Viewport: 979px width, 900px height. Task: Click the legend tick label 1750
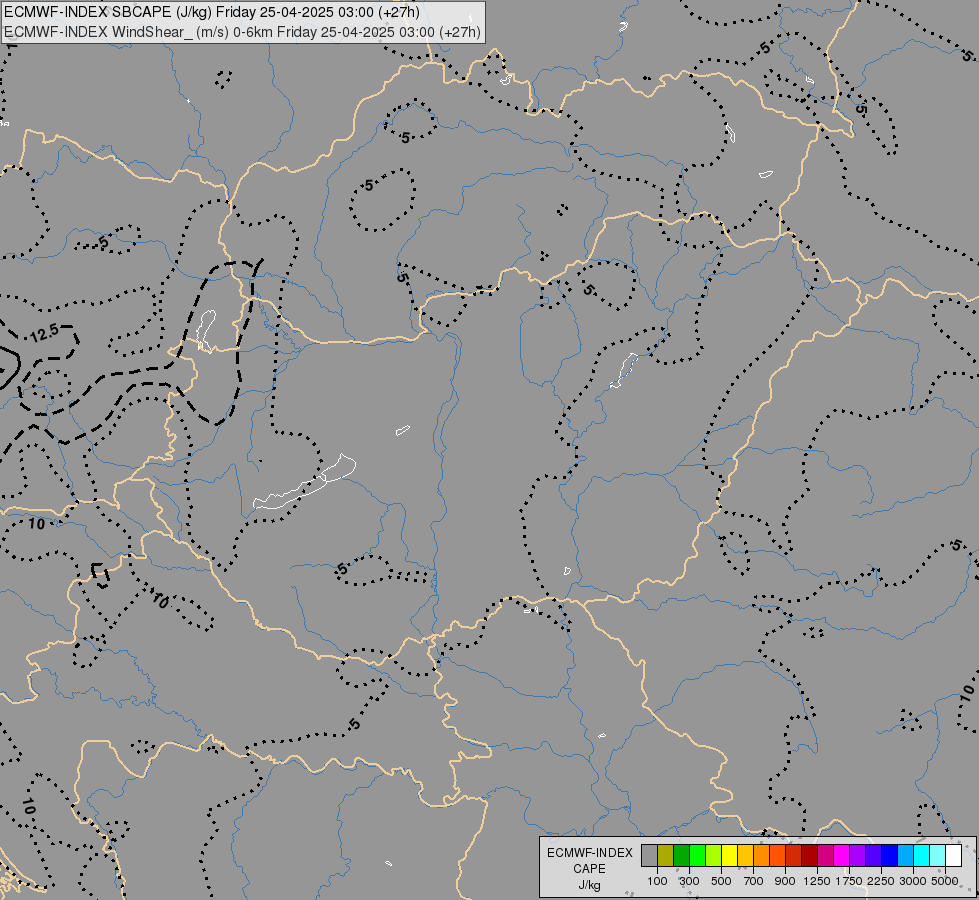[x=849, y=881]
